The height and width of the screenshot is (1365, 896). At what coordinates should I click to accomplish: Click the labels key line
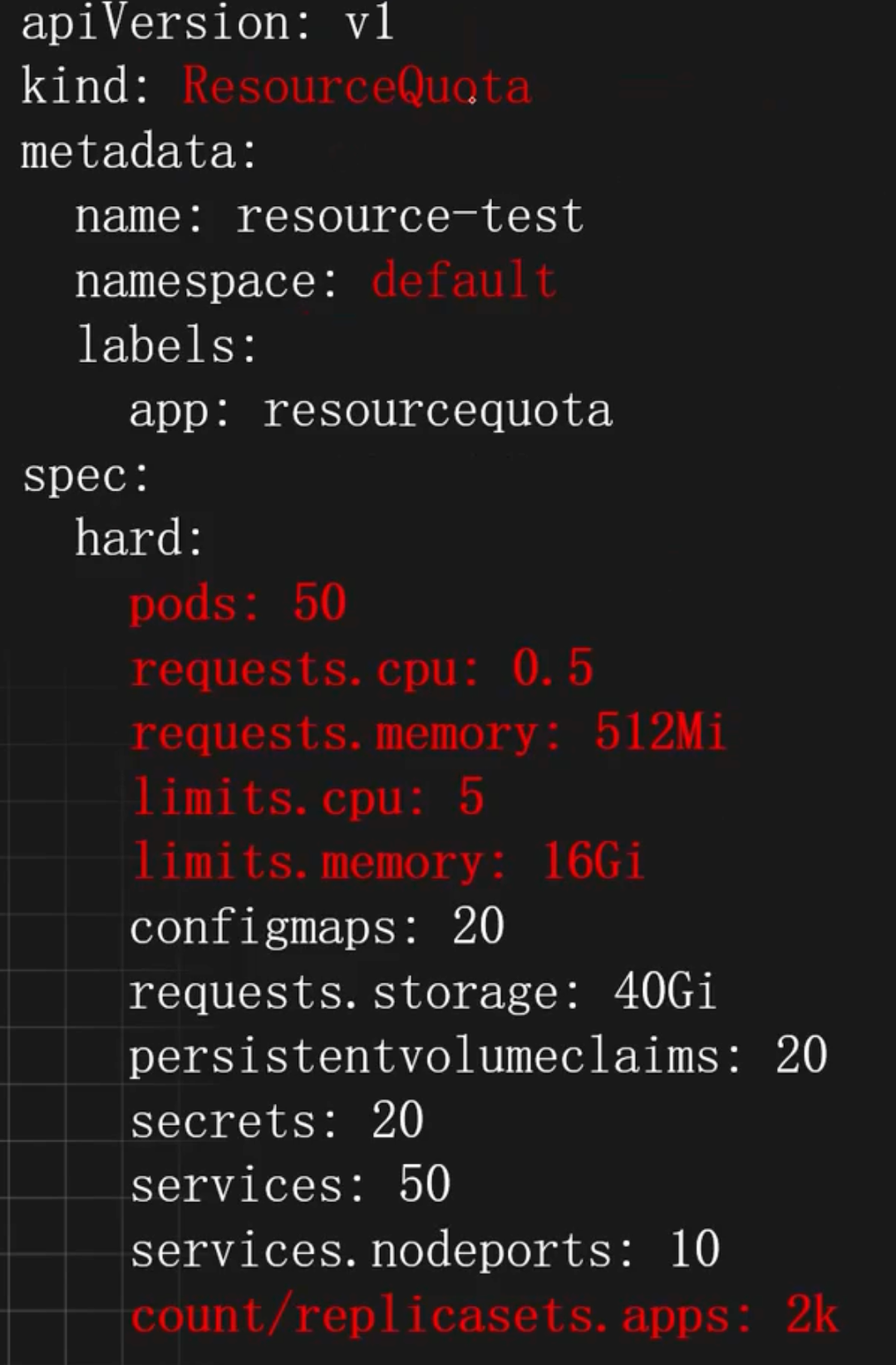coord(167,346)
